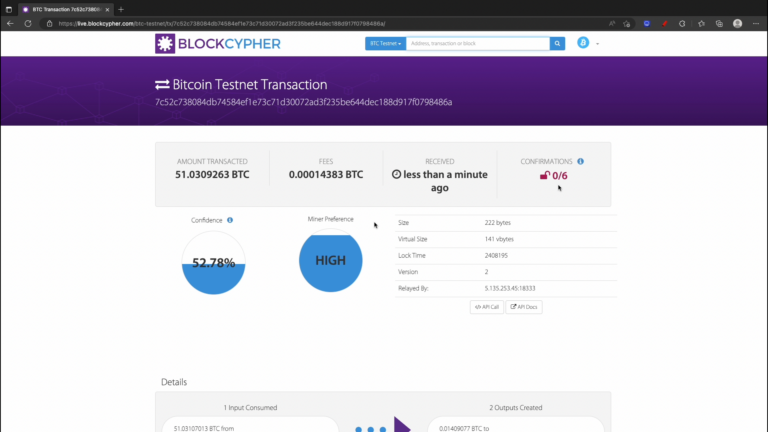Click the HIGH miner preference circle
768x432 pixels.
pyautogui.click(x=331, y=261)
